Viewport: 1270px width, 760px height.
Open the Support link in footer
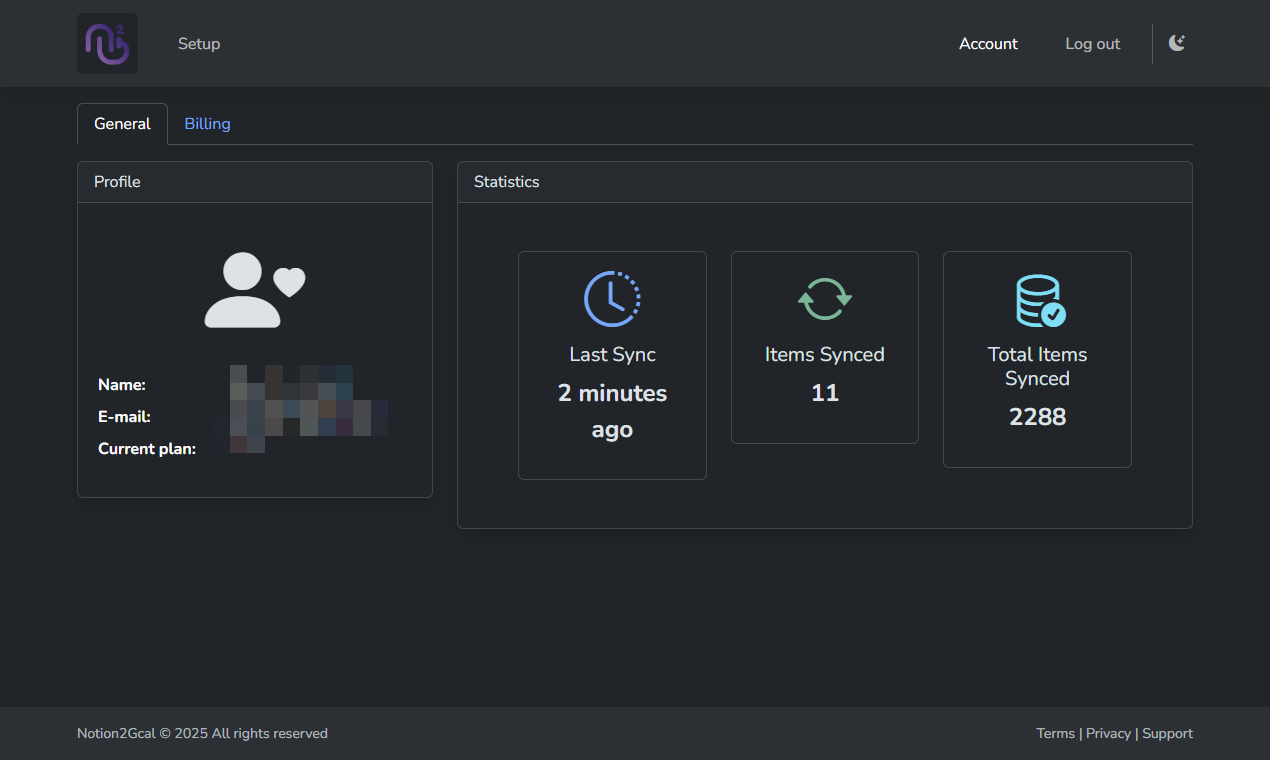click(x=1167, y=733)
